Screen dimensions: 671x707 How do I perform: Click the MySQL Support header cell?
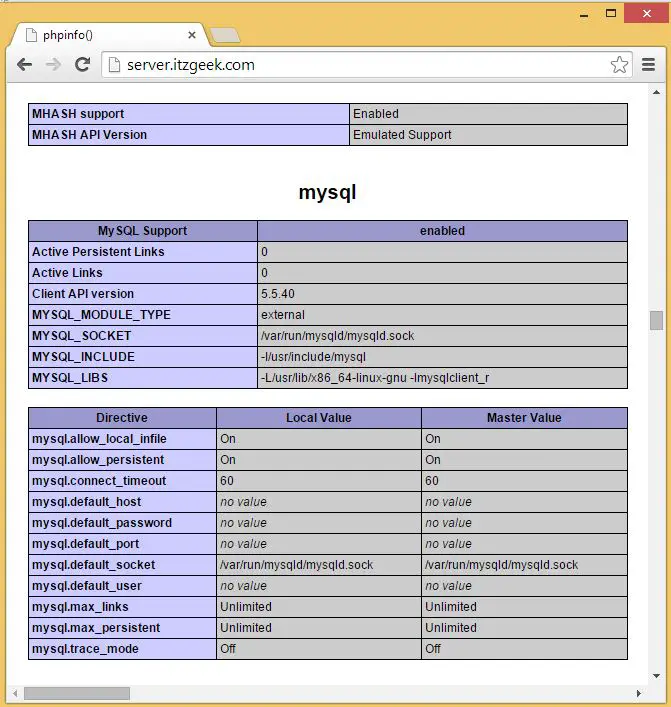pos(142,231)
